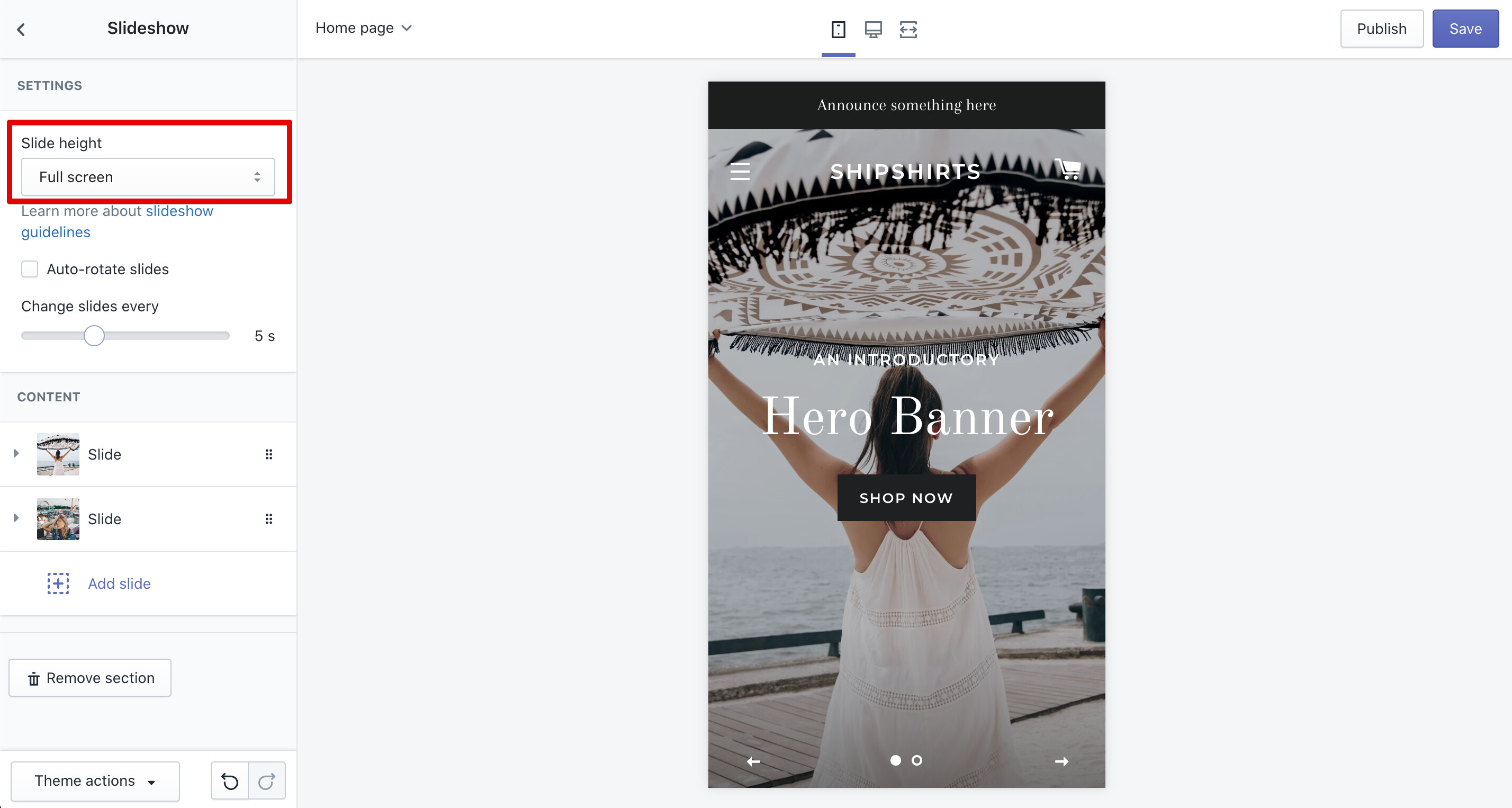Select second slide pagination dot
This screenshot has height=808, width=1512.
916,760
